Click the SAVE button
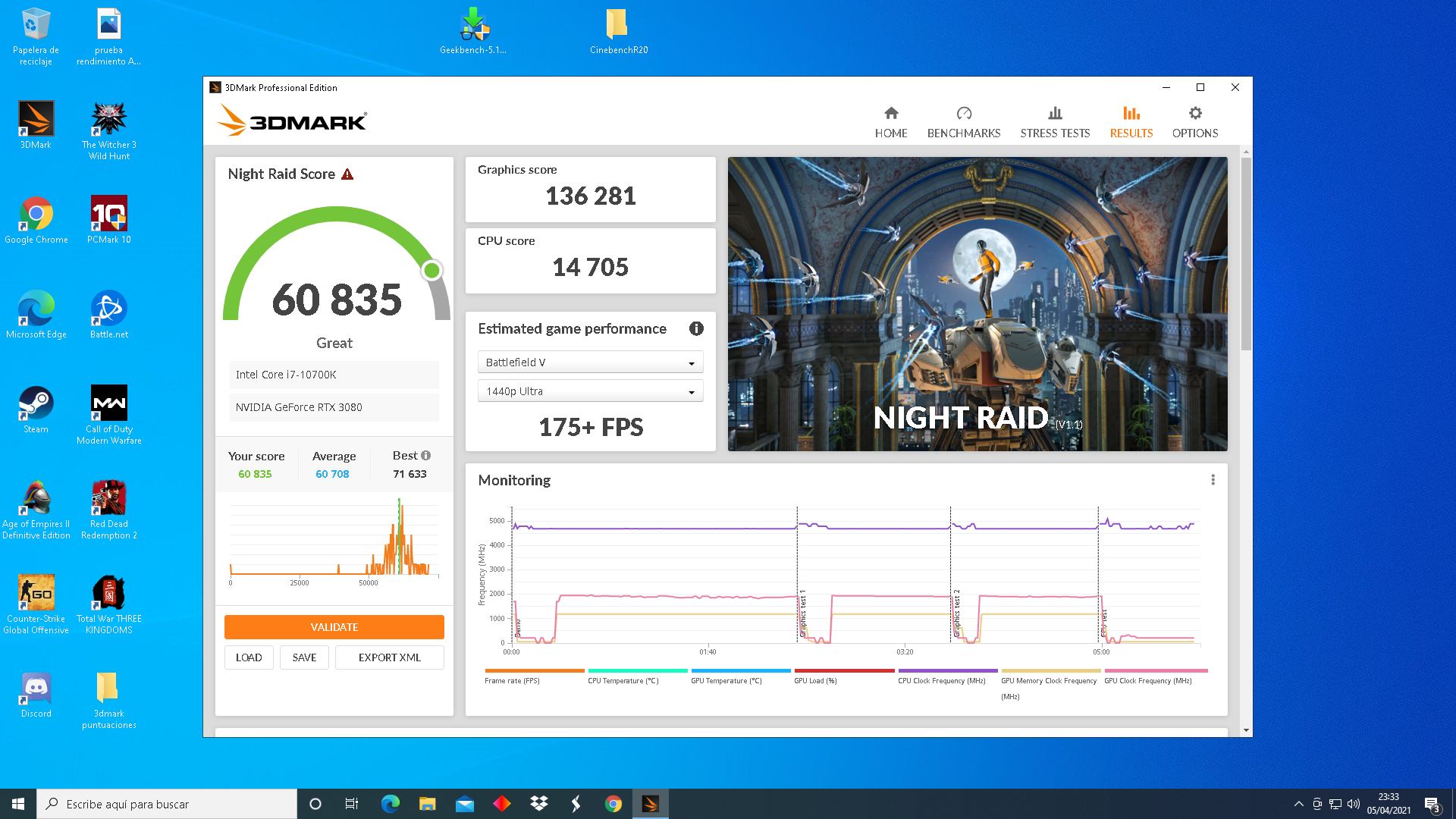 point(304,657)
